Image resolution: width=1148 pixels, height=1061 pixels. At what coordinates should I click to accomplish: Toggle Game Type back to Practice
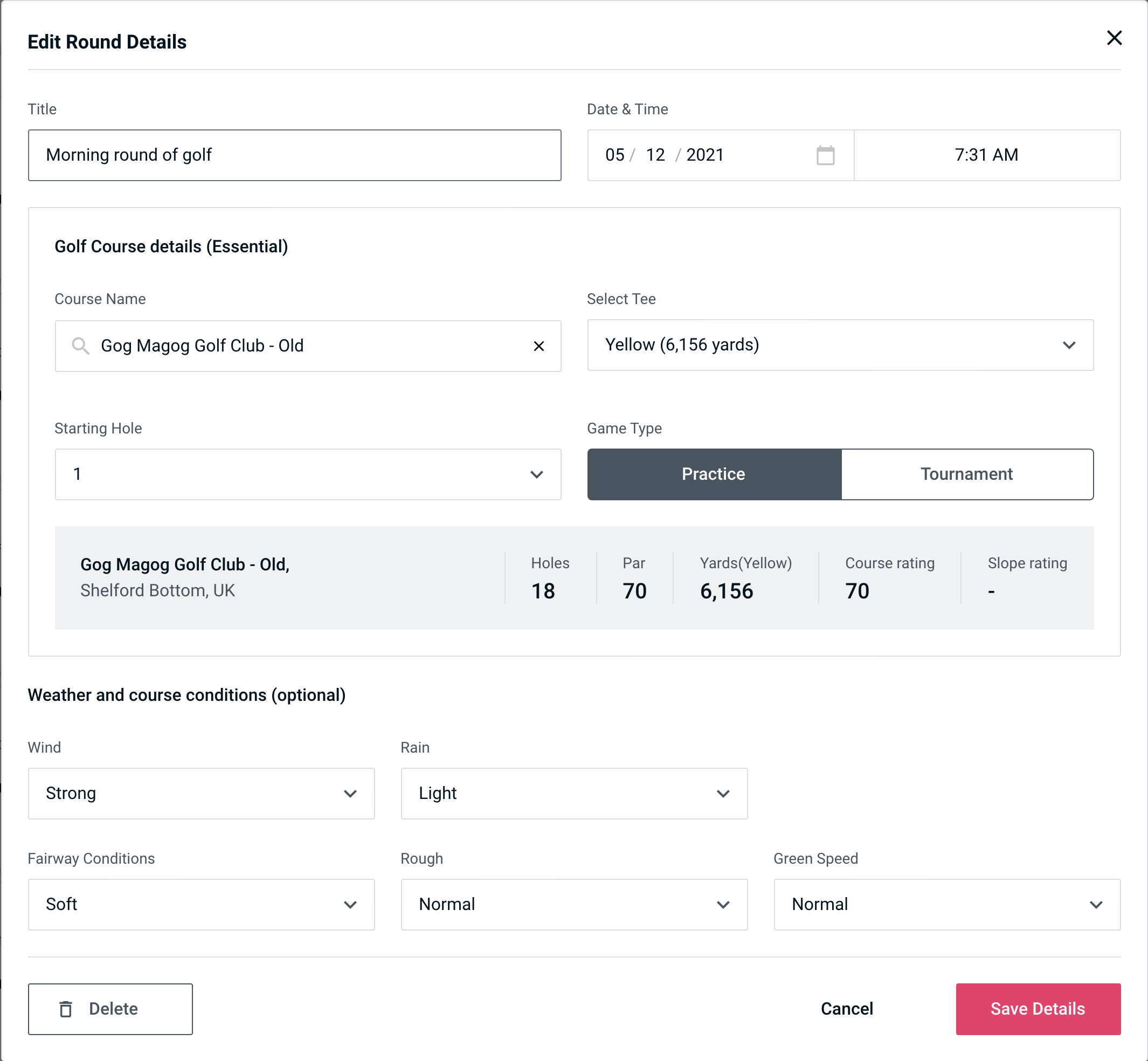713,474
